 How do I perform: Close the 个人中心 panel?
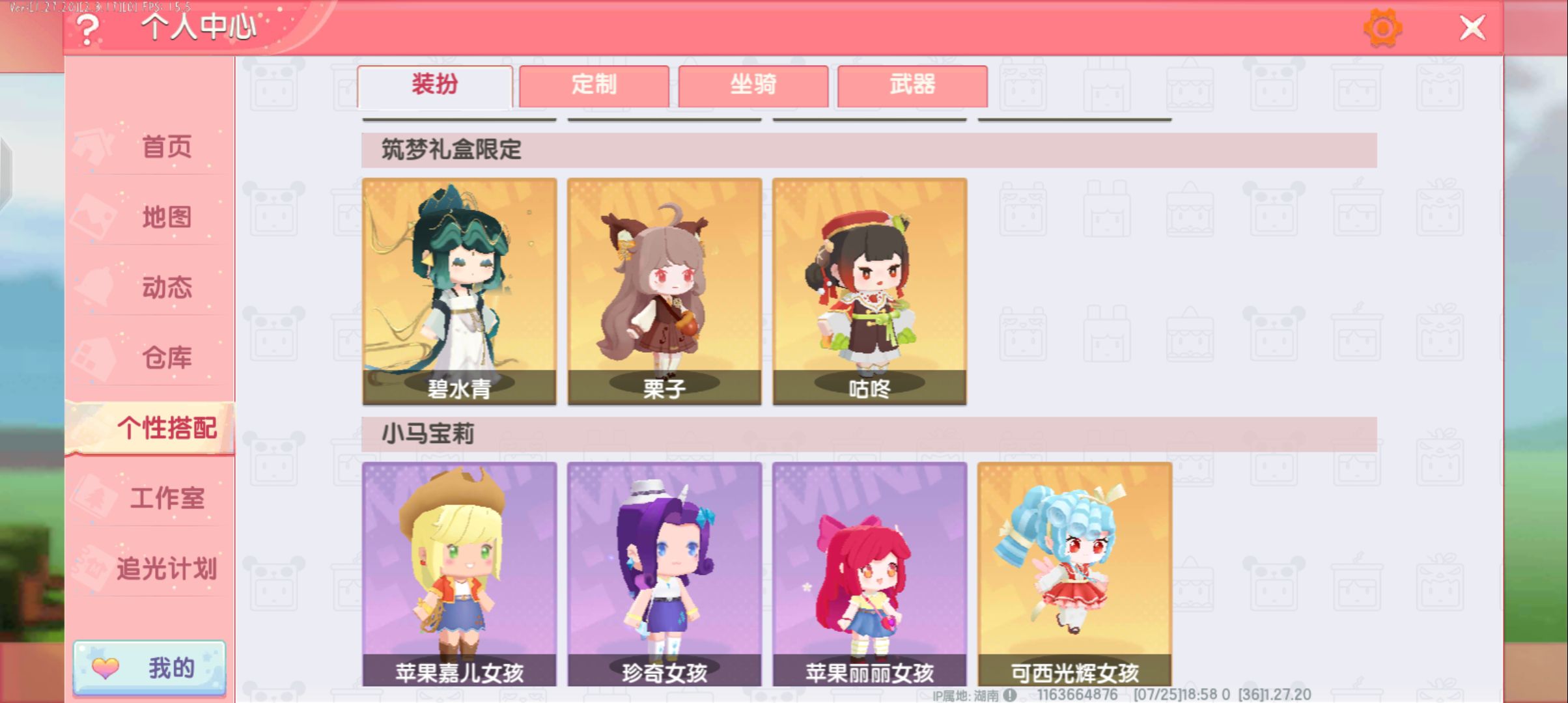[1472, 28]
